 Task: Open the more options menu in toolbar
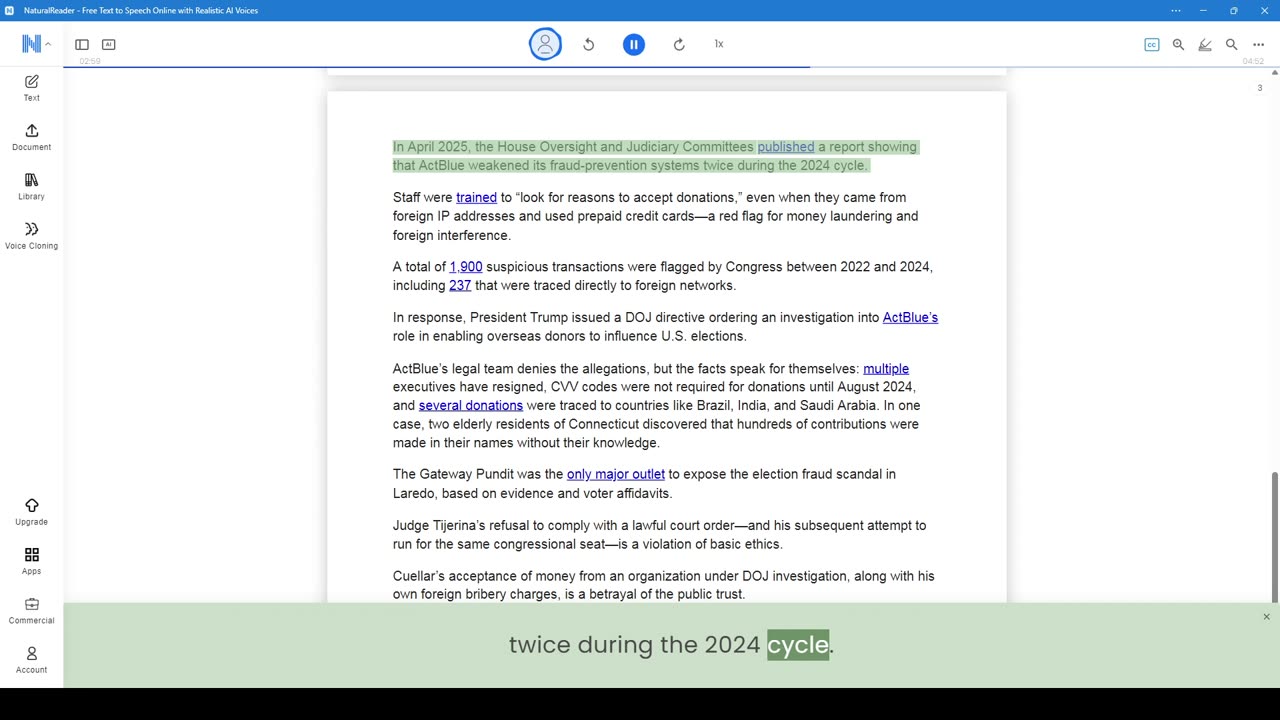click(x=1259, y=44)
